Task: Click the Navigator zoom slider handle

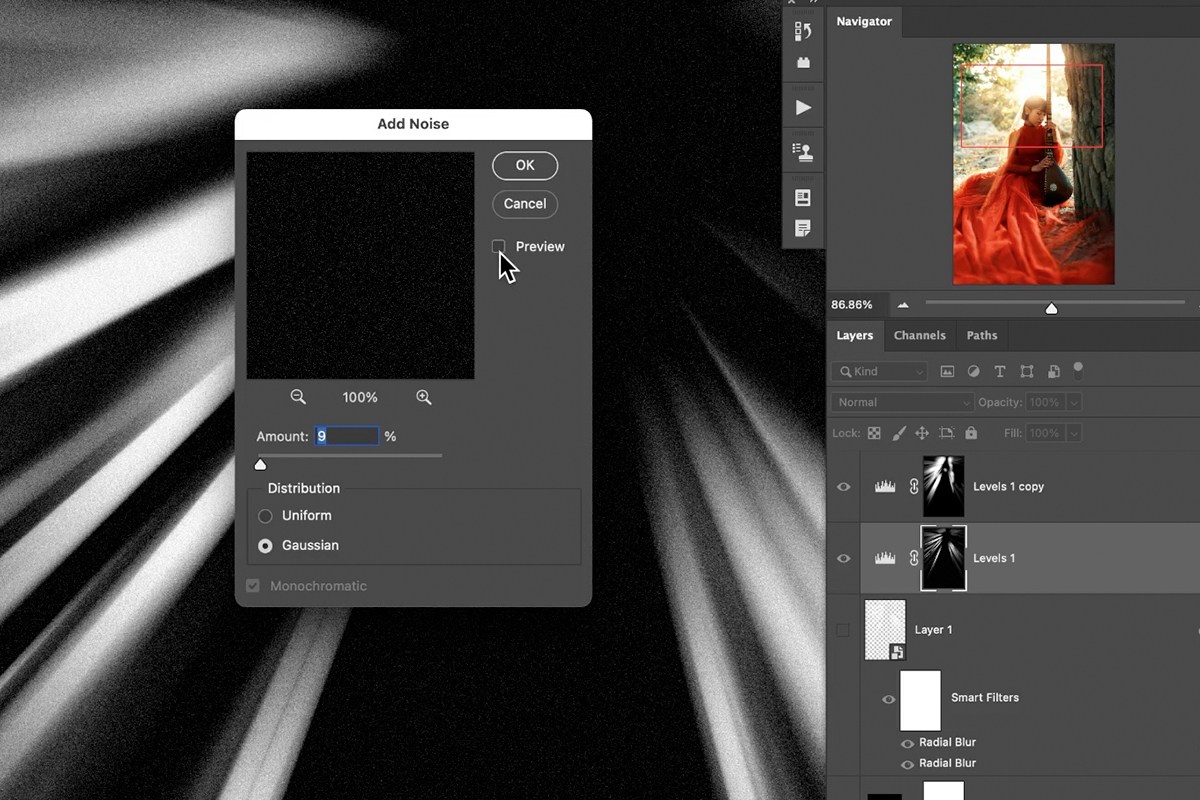Action: click(x=1051, y=308)
